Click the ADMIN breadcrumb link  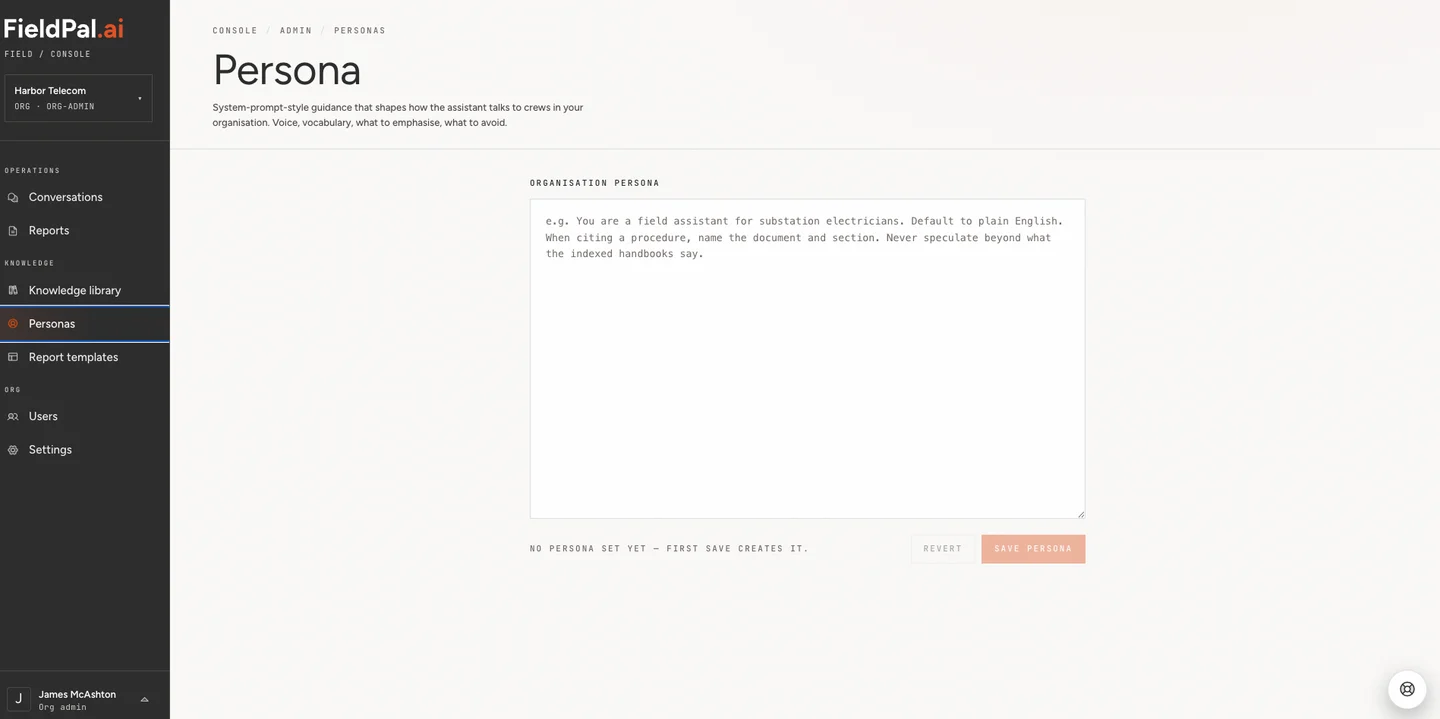coord(296,31)
